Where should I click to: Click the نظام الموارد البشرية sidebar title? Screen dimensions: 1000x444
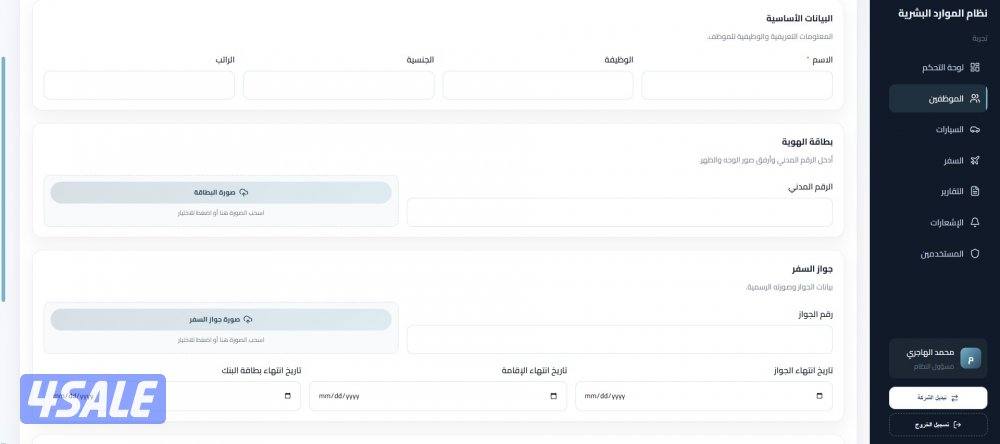(x=942, y=13)
